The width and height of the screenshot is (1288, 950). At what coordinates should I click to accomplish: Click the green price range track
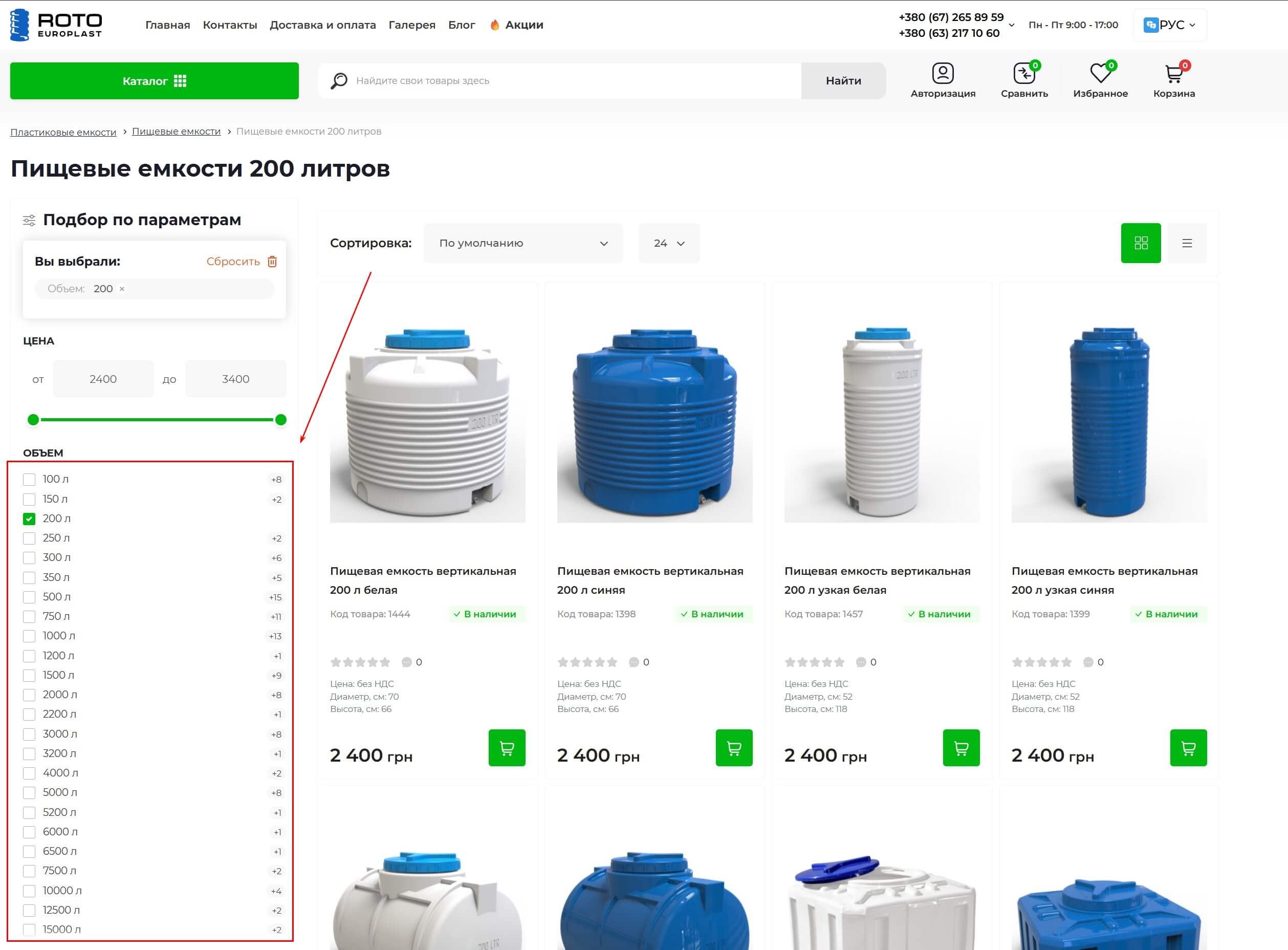point(157,420)
